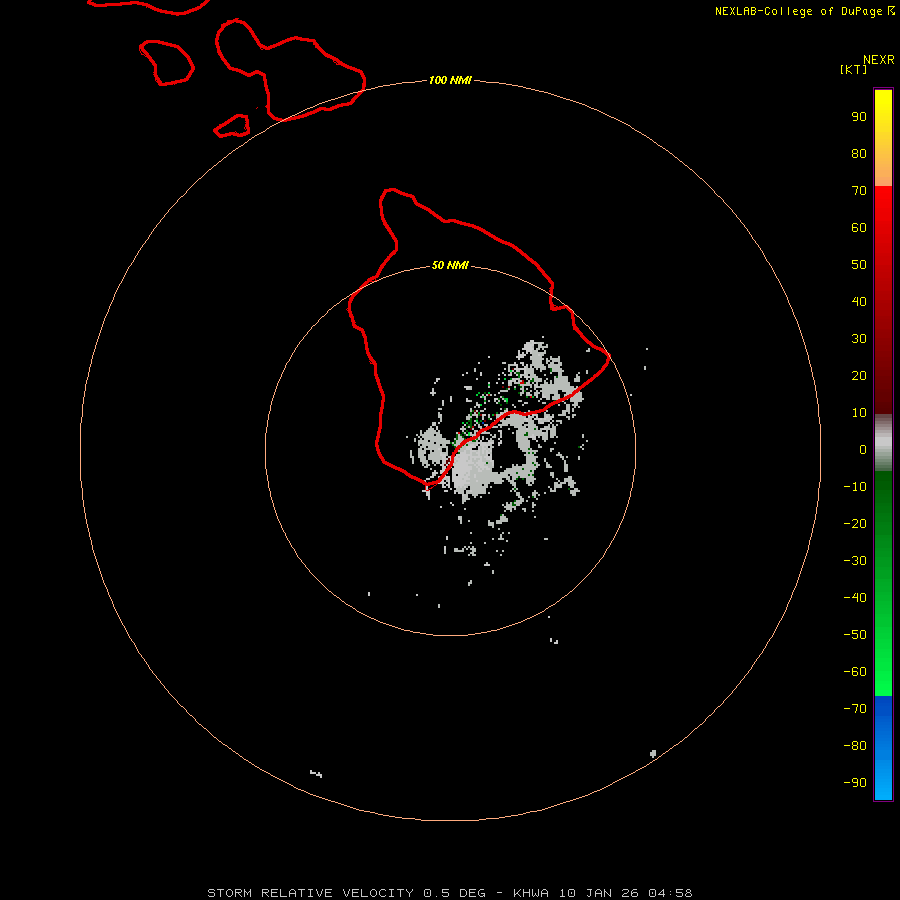The width and height of the screenshot is (900, 900).
Task: Click the -30 scale label
Action: click(855, 561)
